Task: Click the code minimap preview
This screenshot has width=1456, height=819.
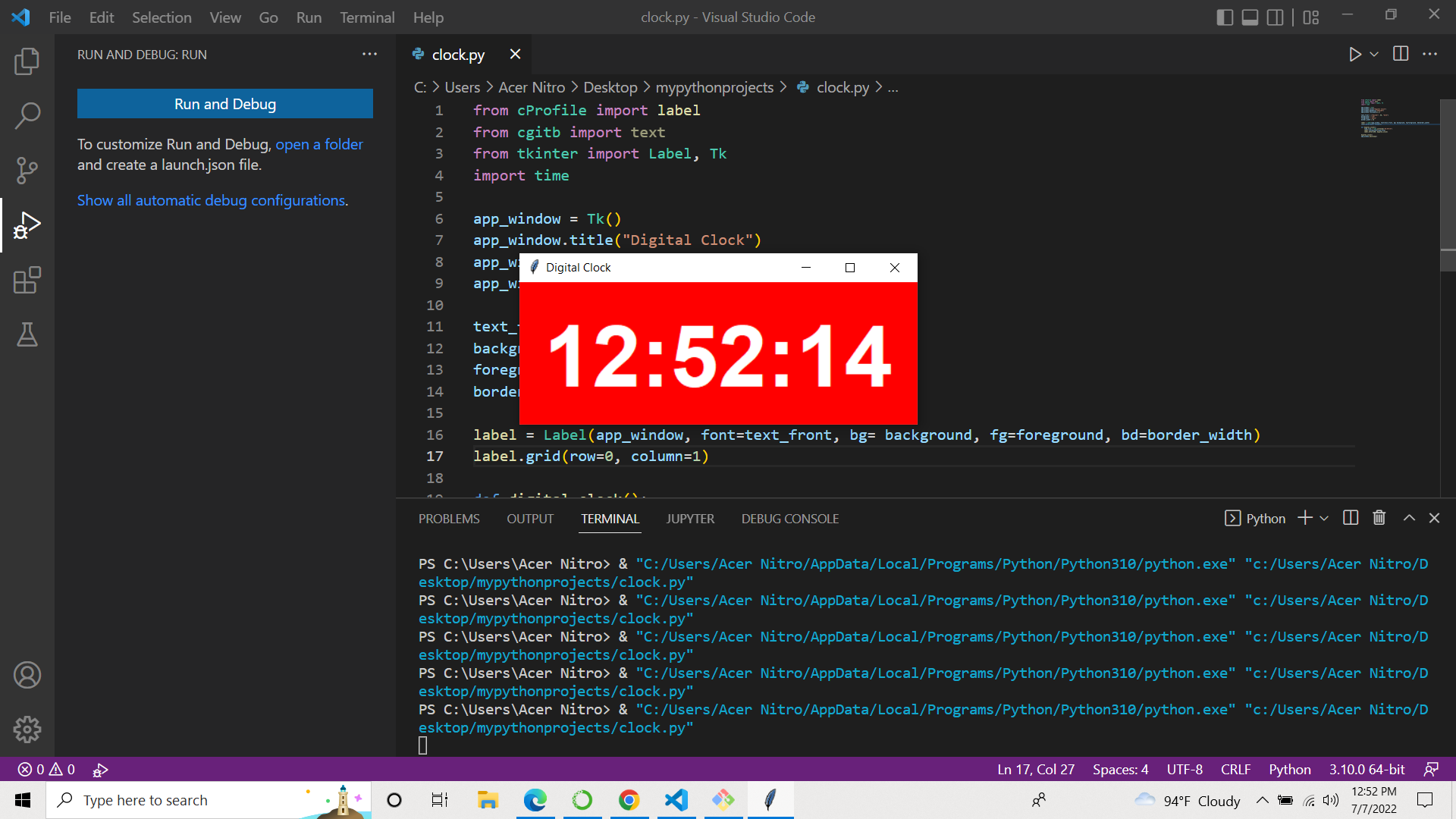Action: [x=1395, y=118]
